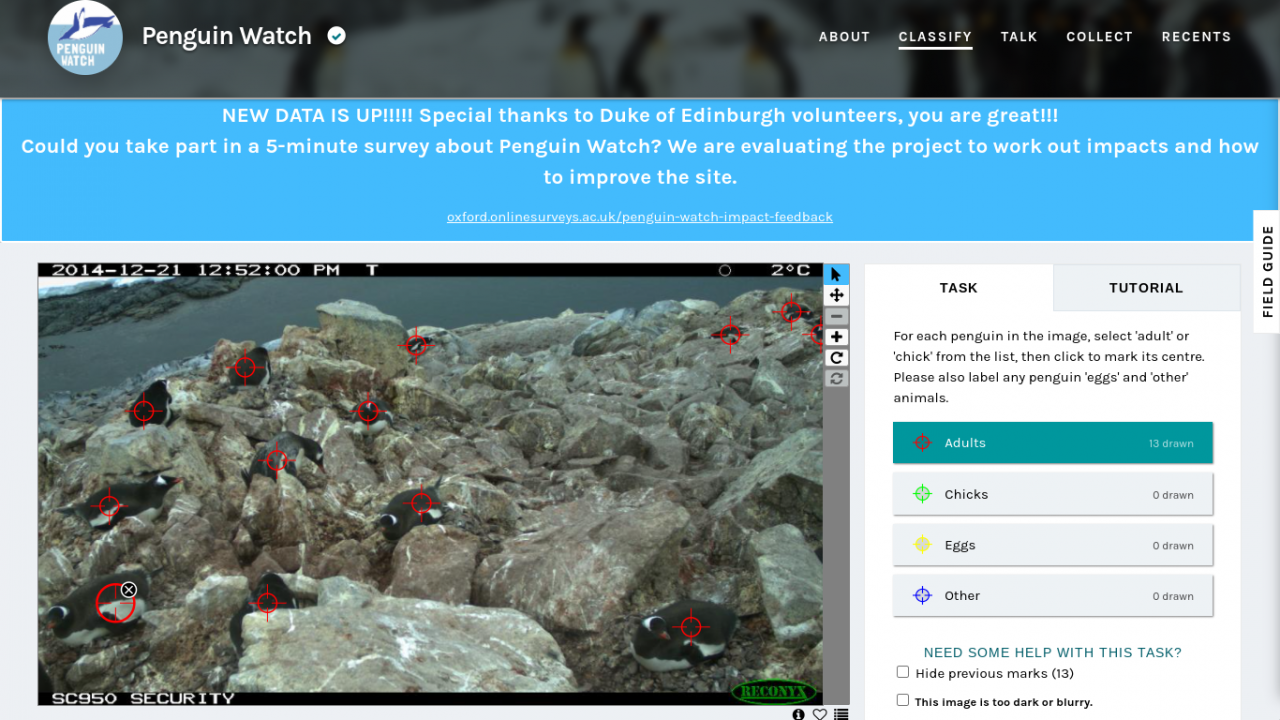Check Hide previous marks (13)

click(903, 672)
